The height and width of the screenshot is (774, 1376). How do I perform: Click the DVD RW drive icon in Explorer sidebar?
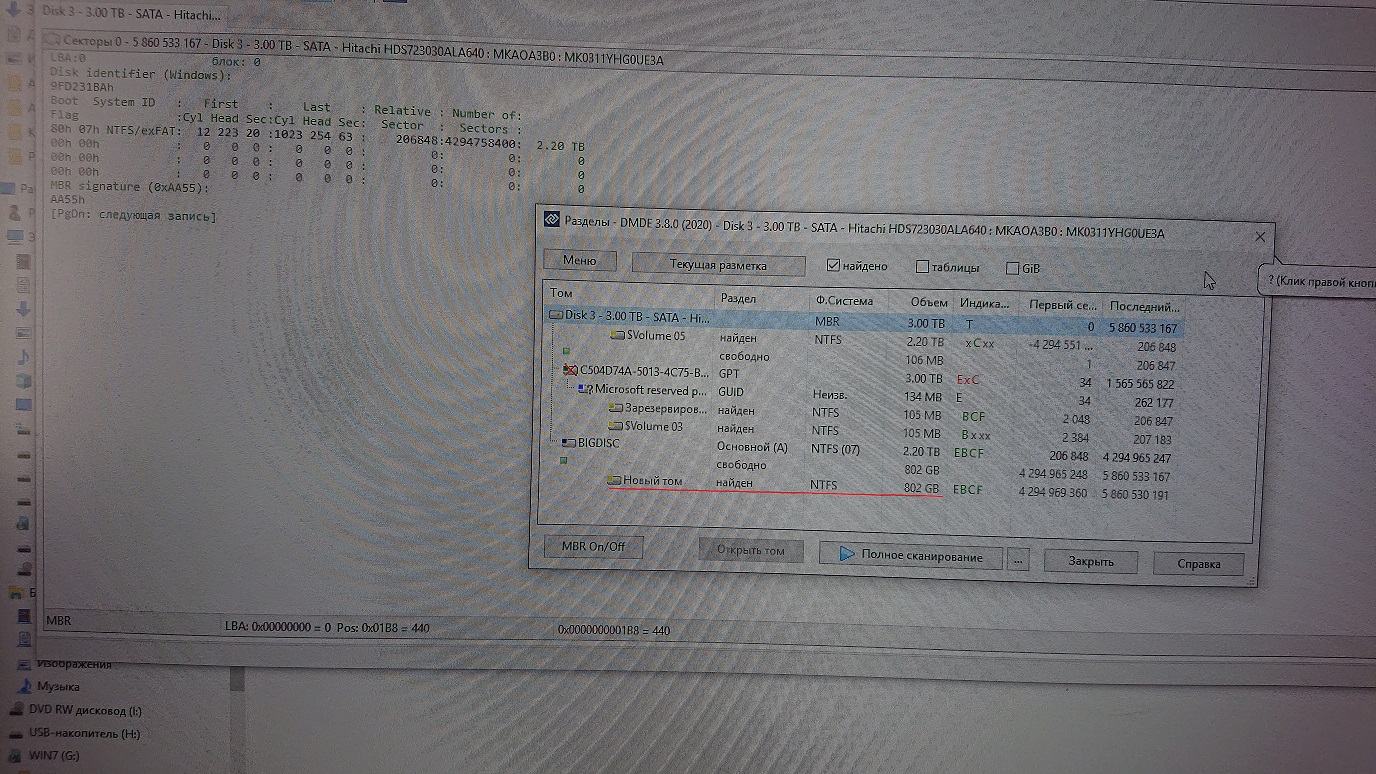click(x=16, y=710)
